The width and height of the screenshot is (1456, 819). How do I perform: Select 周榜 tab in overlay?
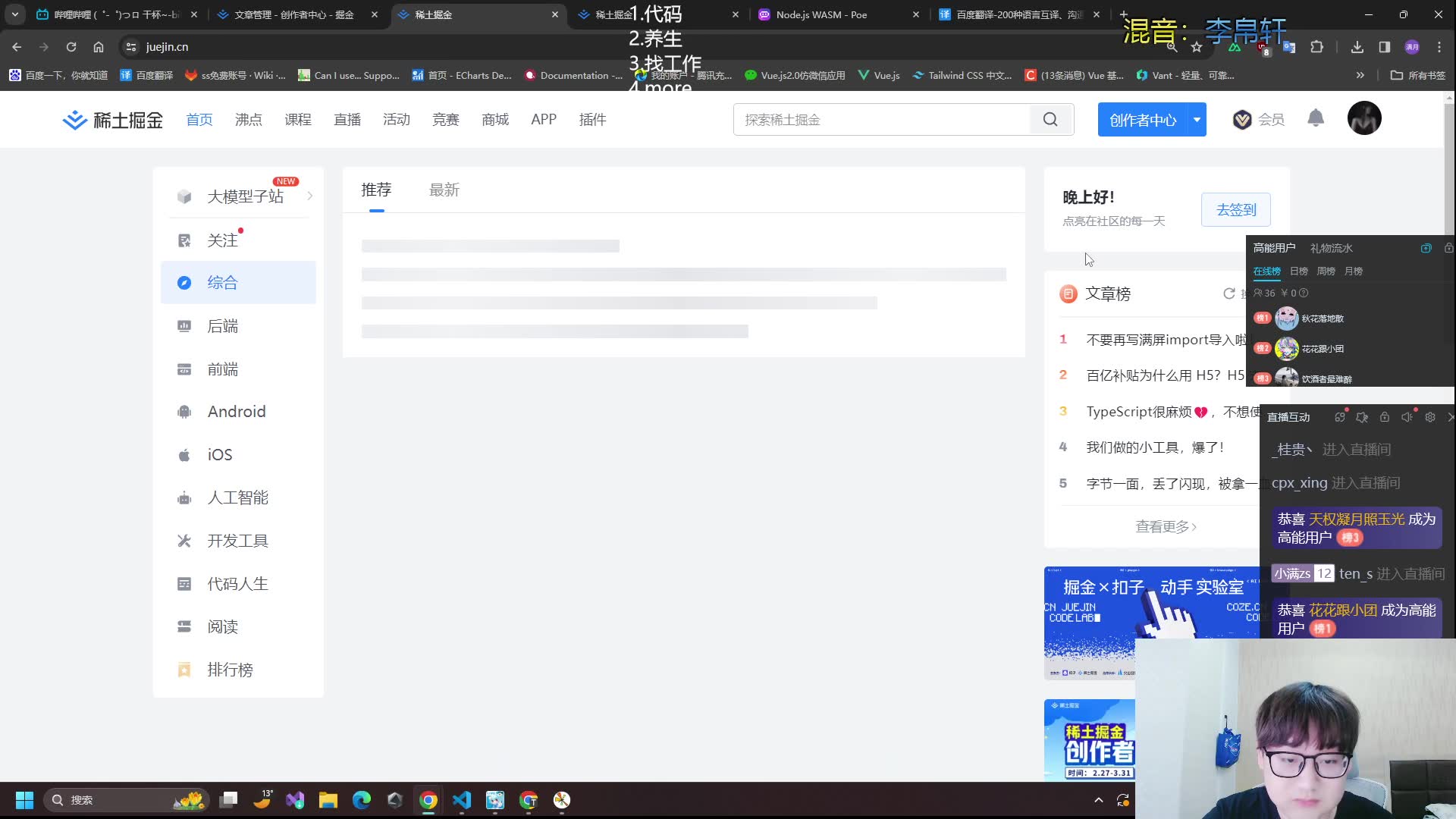[1326, 271]
